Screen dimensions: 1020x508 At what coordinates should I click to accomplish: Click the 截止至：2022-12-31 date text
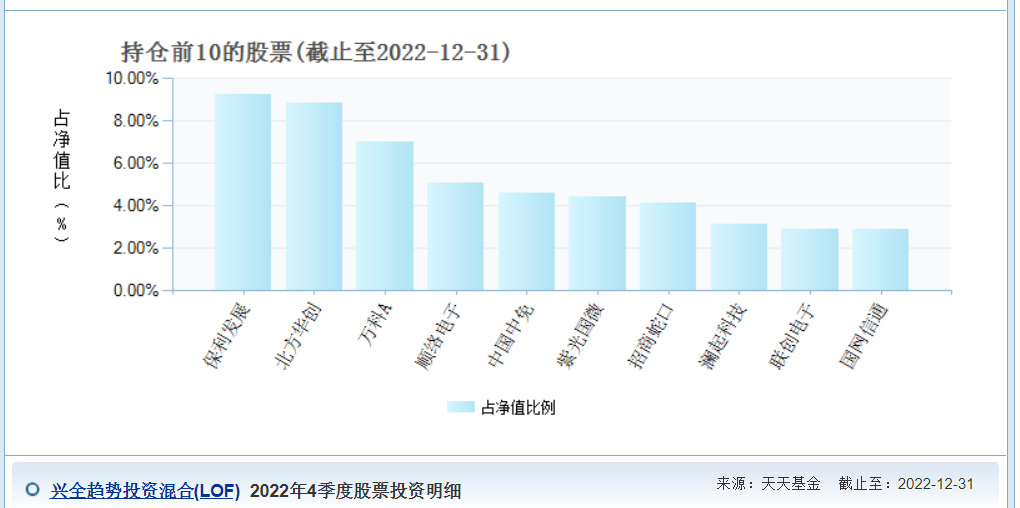[905, 483]
